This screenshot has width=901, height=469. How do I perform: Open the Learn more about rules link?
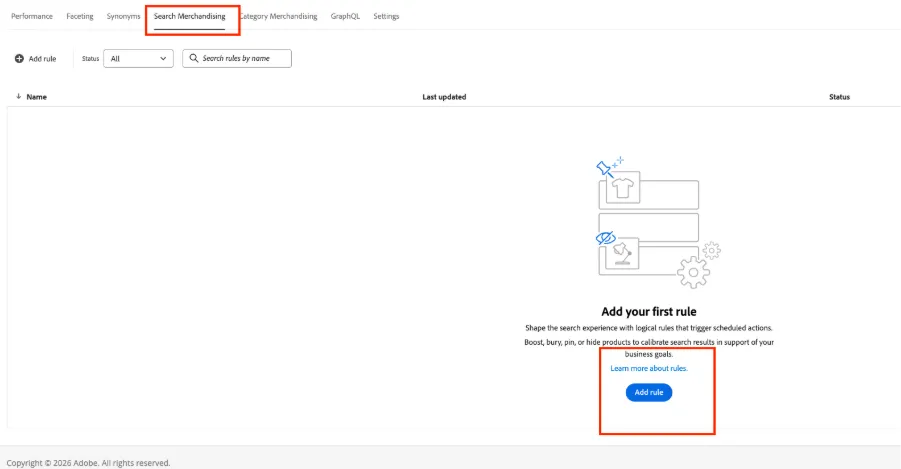point(649,368)
